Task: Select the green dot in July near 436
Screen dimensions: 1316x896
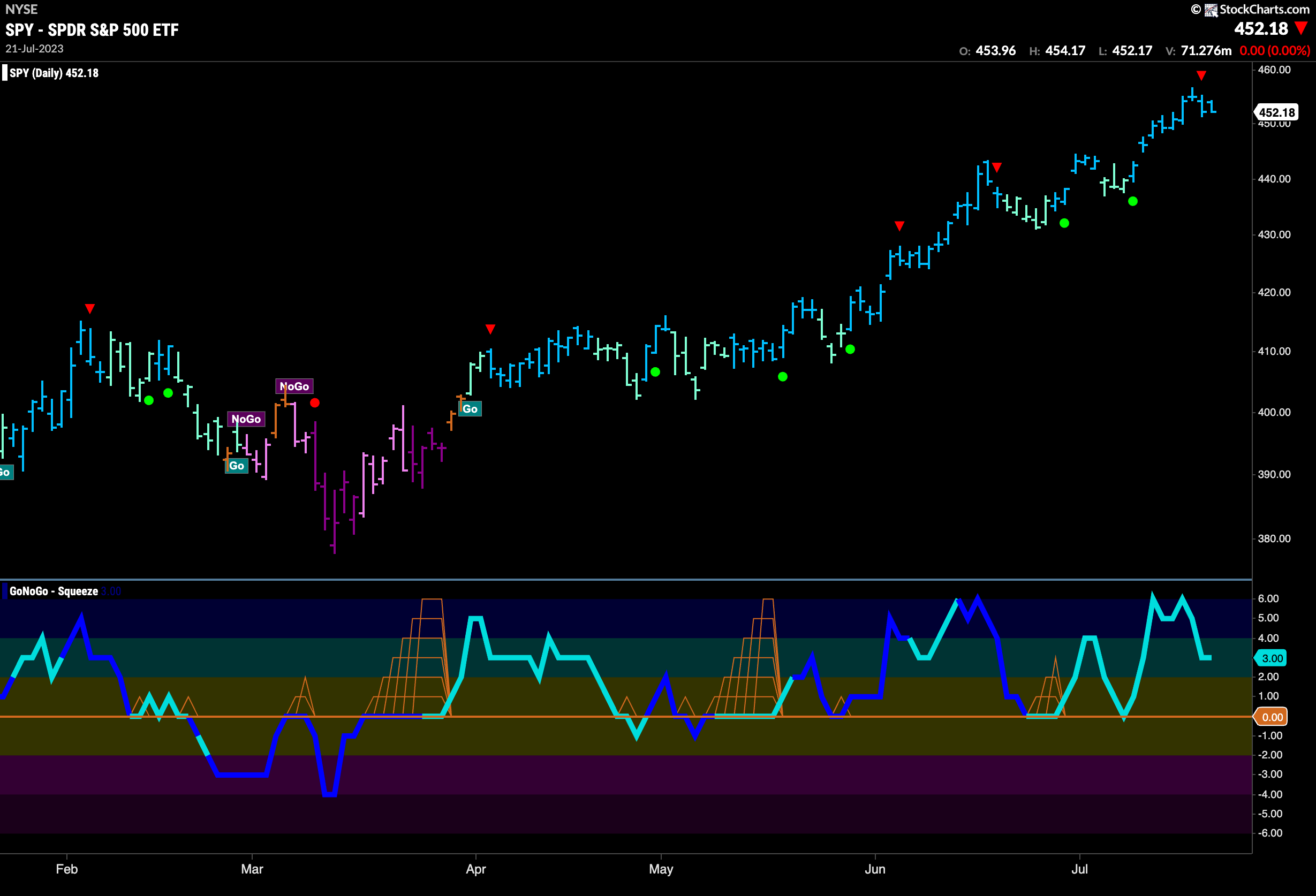Action: 1132,201
